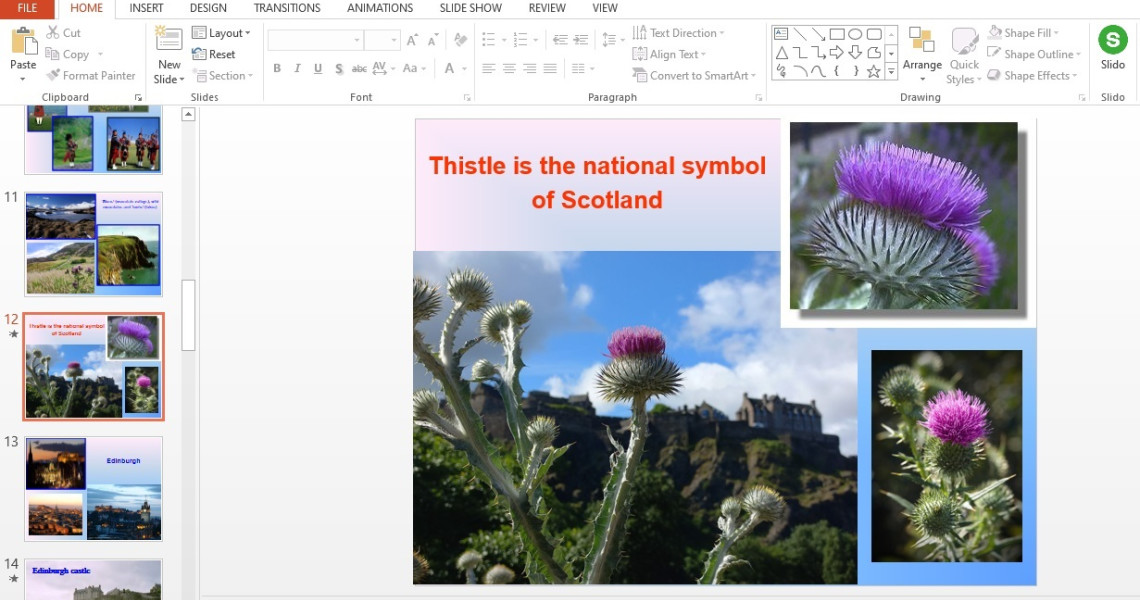Increase font size with the larger A
Image resolution: width=1140 pixels, height=600 pixels.
(x=412, y=40)
